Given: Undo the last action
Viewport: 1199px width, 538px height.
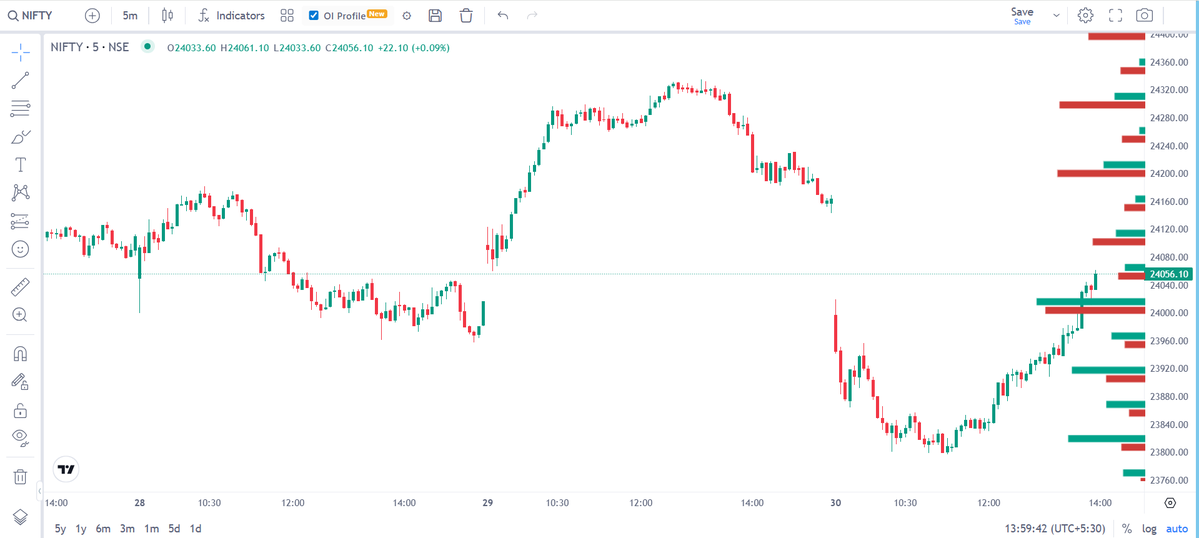Looking at the screenshot, I should [502, 15].
